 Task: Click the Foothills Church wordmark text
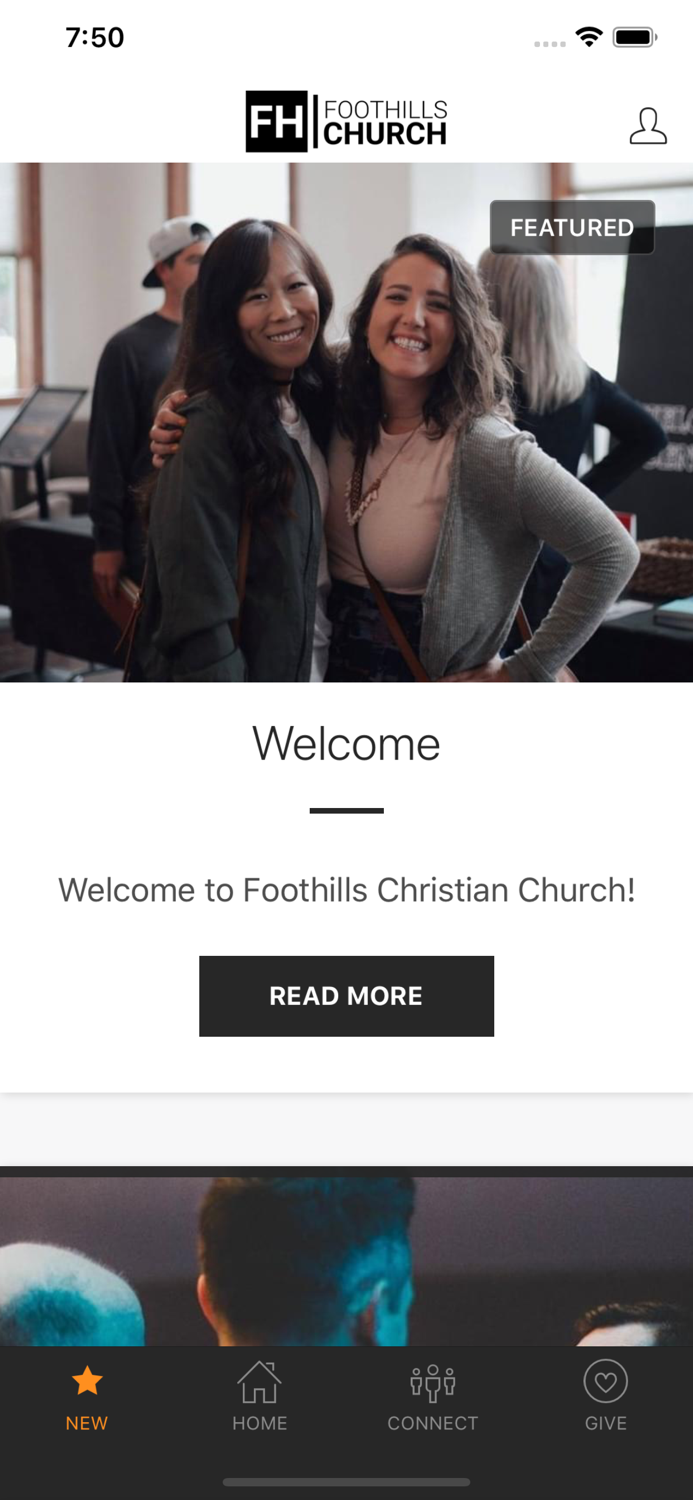click(385, 122)
